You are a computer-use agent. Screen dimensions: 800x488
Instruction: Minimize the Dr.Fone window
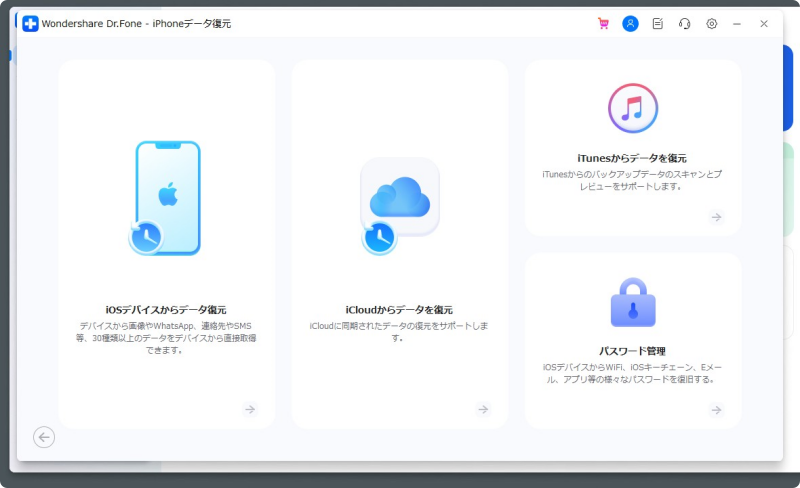pyautogui.click(x=737, y=24)
